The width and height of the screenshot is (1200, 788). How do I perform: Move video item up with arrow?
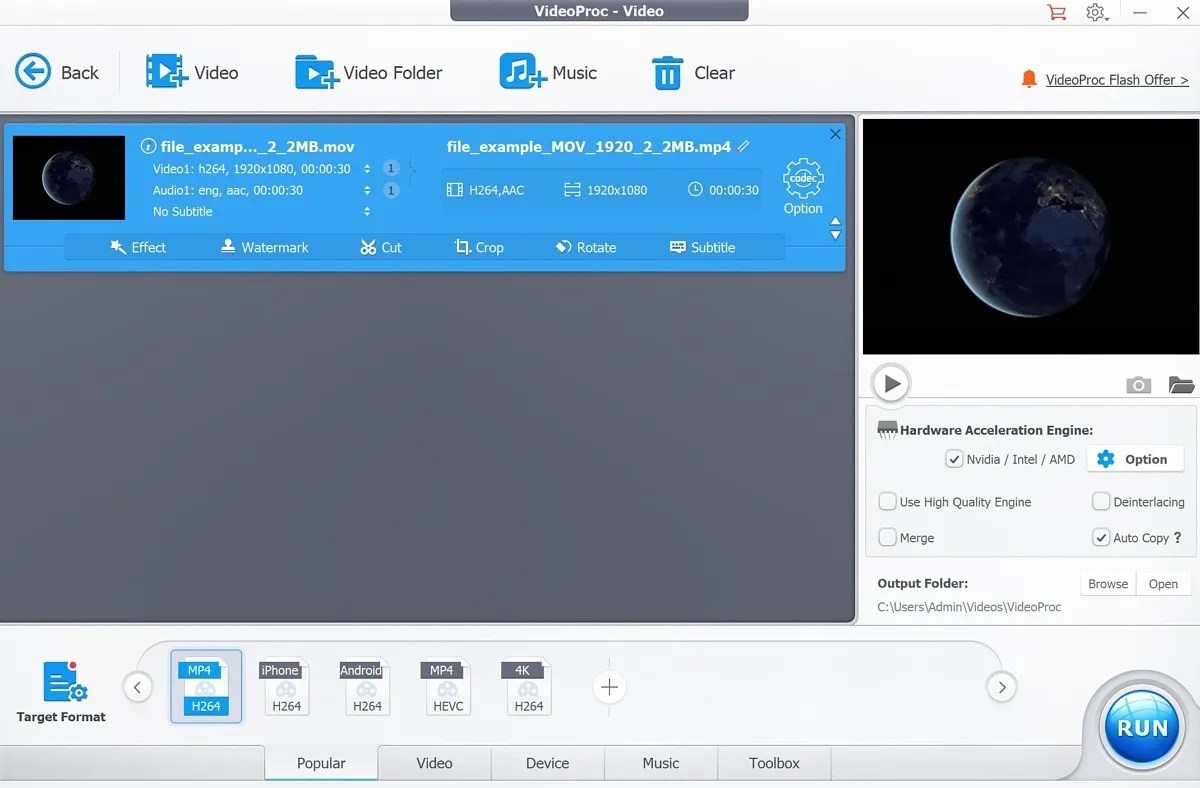click(836, 222)
